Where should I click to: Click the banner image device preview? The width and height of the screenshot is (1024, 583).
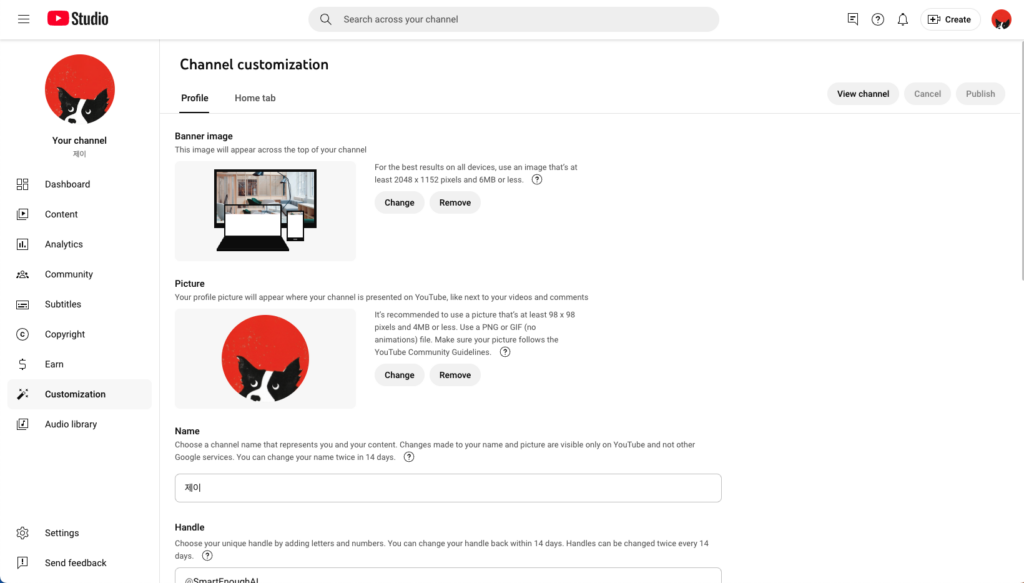[265, 211]
